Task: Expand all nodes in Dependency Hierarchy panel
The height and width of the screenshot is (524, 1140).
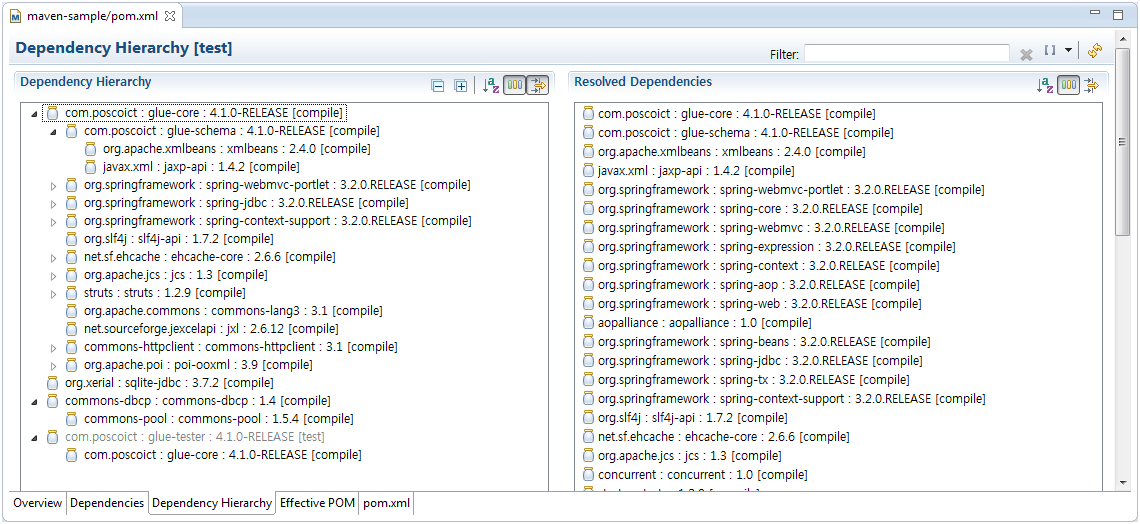Action: 461,86
